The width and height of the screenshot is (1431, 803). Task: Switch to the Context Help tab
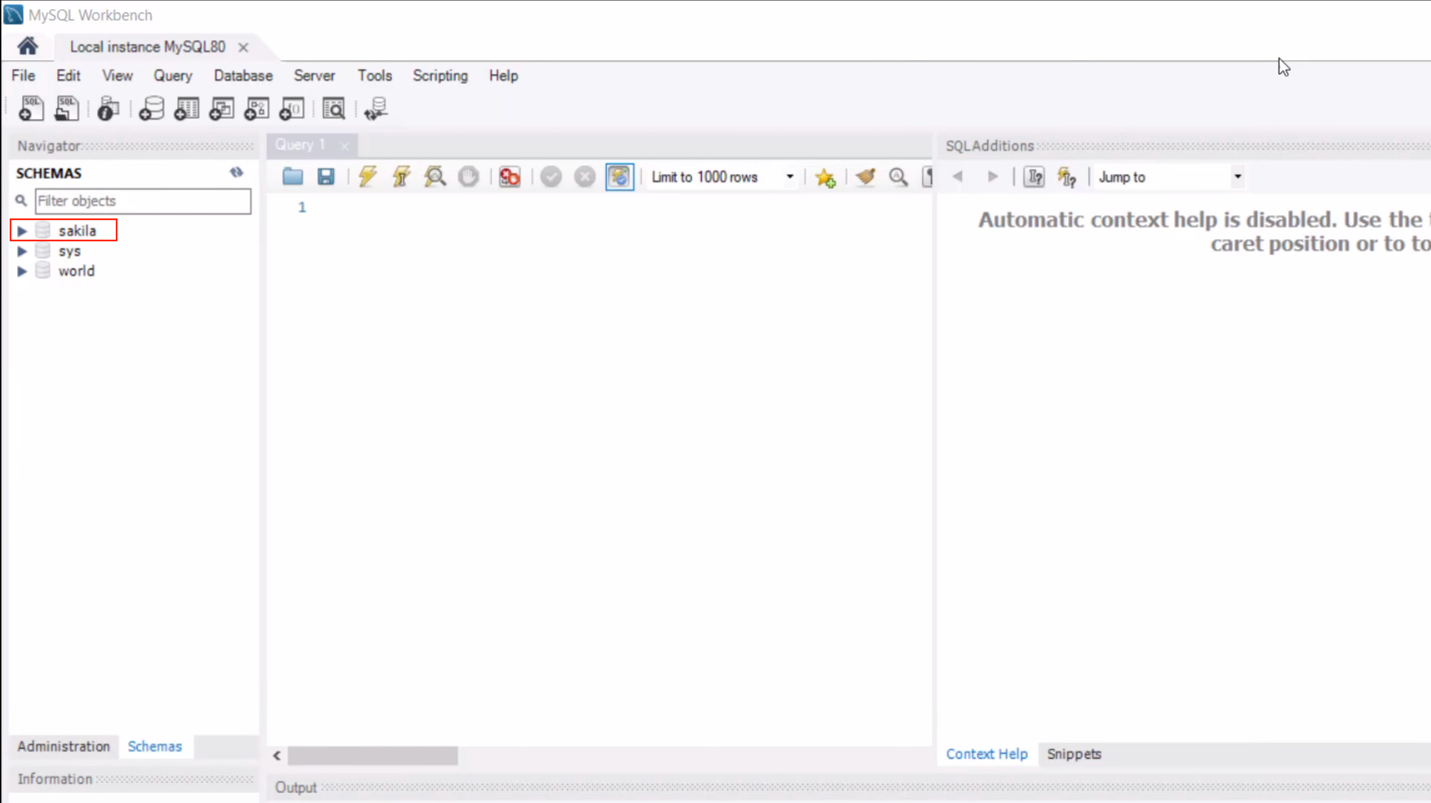(987, 754)
